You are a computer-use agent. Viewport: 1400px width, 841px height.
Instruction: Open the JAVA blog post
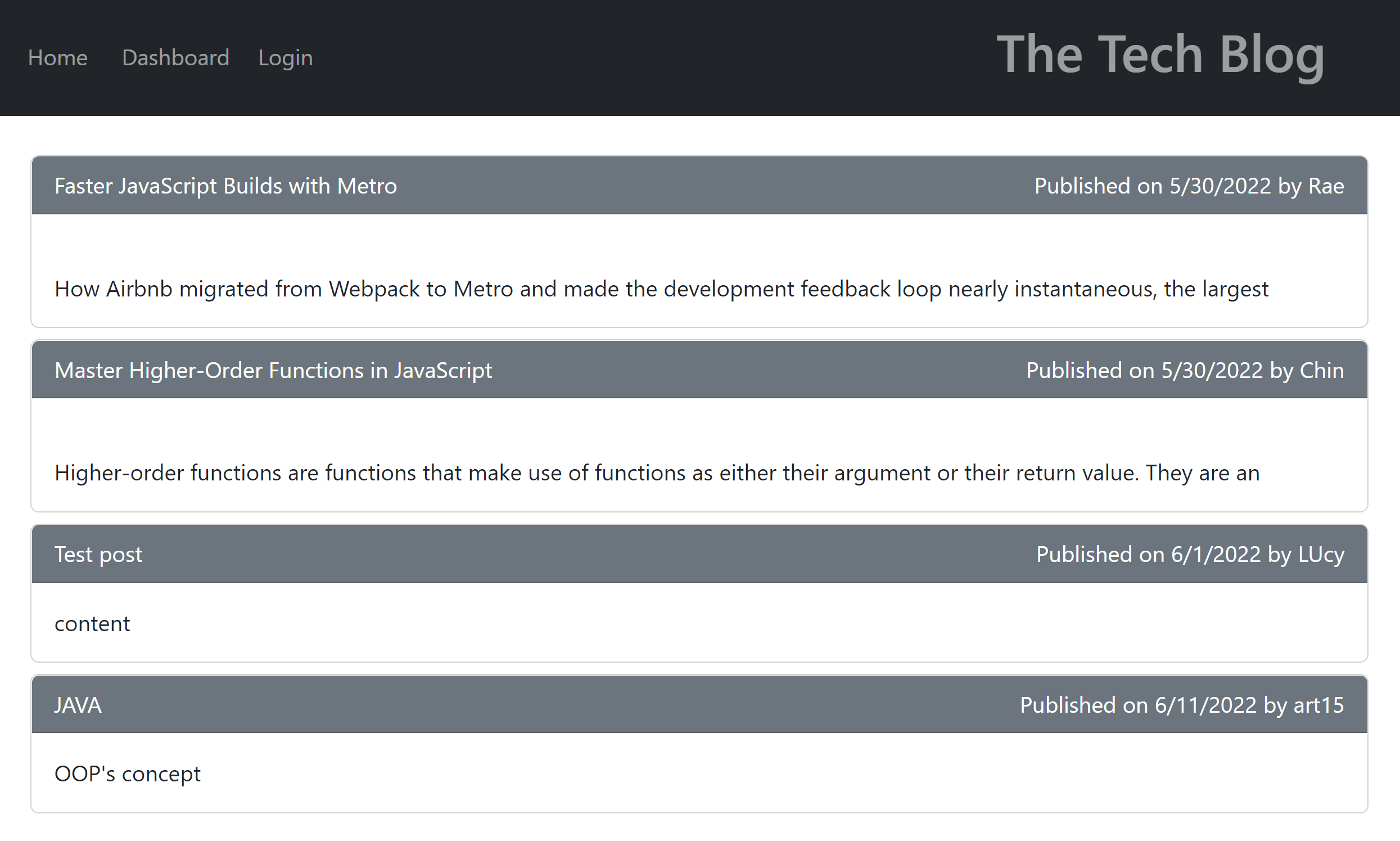click(78, 704)
